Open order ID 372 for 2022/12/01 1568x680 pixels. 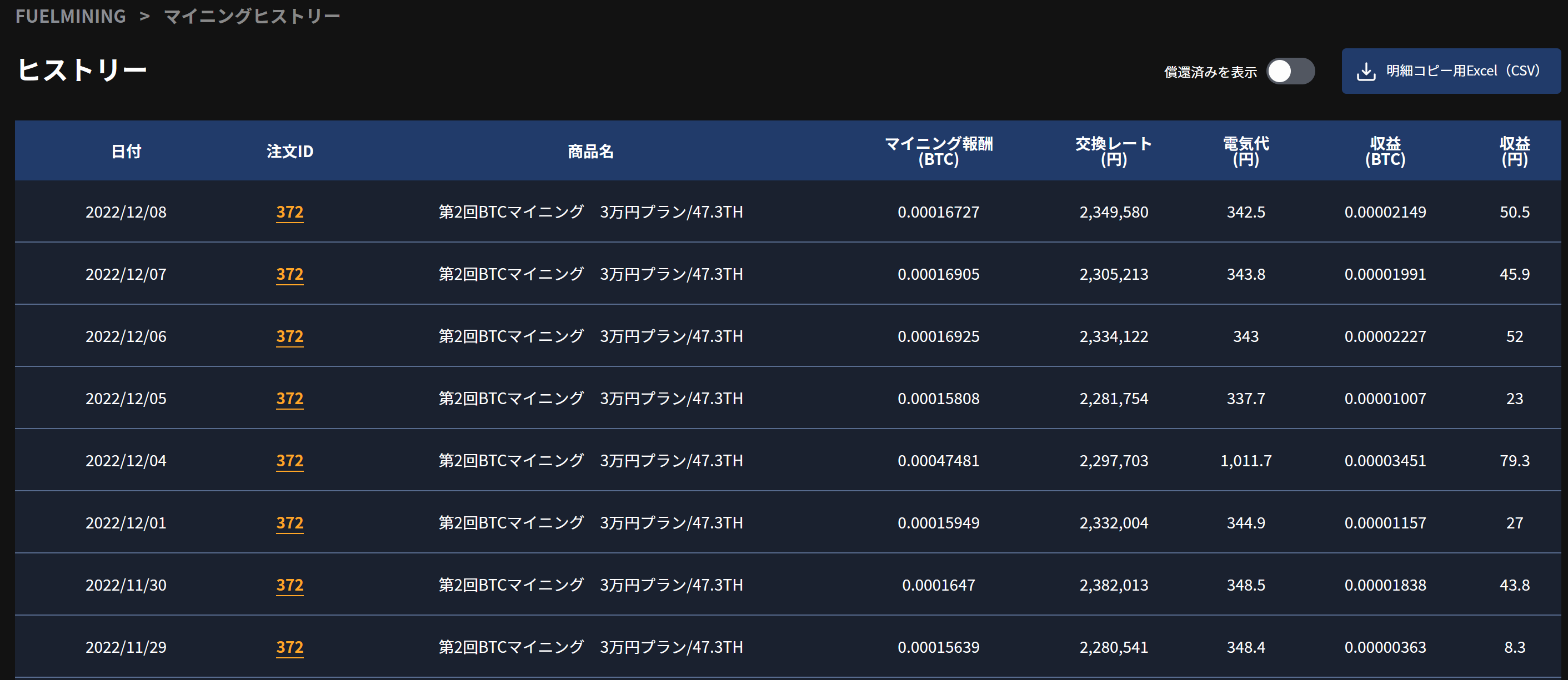point(290,522)
